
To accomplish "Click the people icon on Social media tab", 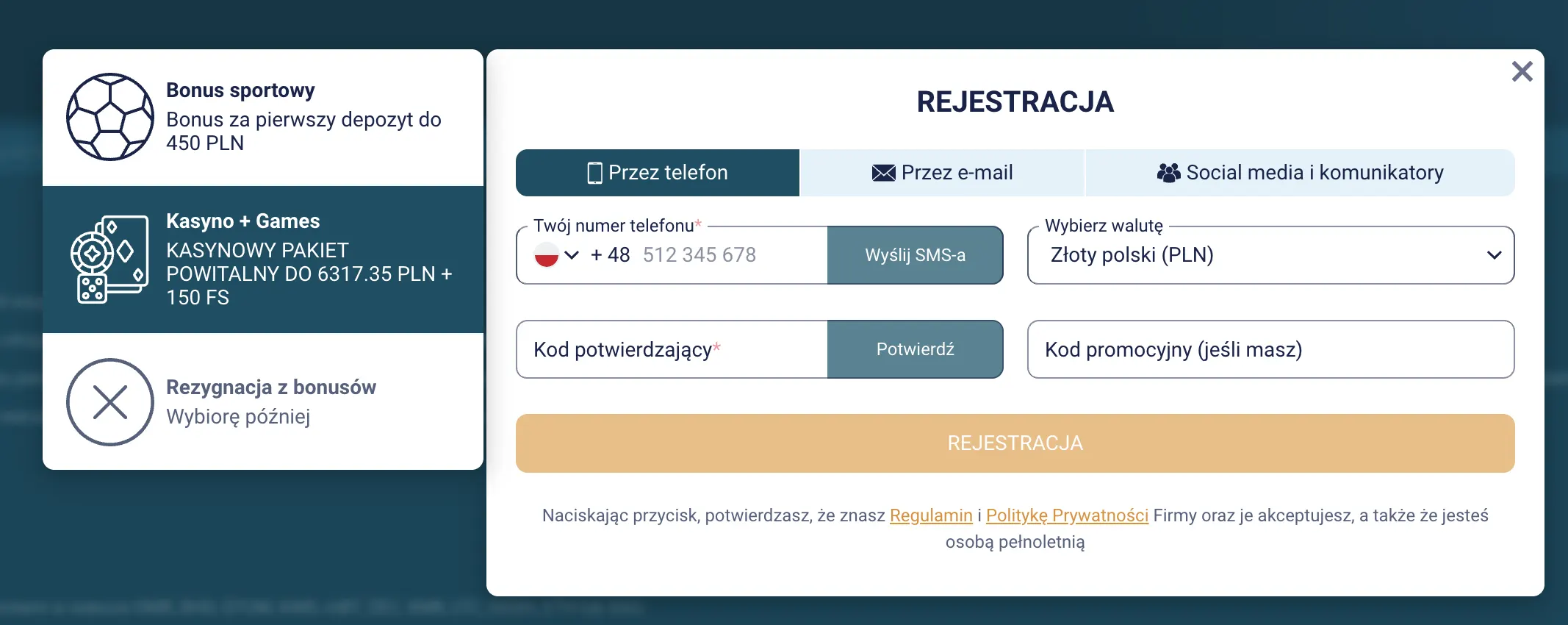I will point(1168,172).
